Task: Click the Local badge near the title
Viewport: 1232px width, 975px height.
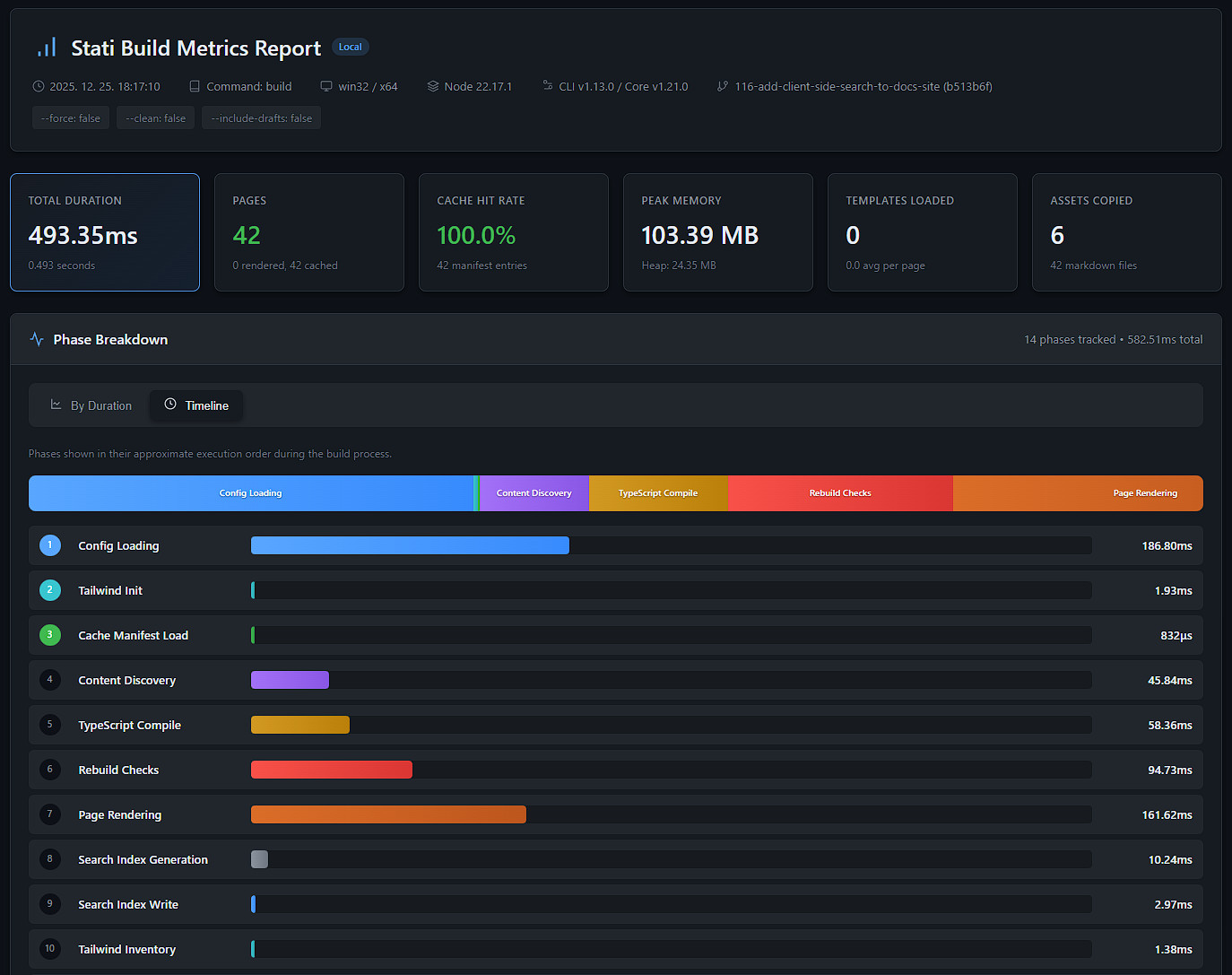Action: tap(350, 47)
